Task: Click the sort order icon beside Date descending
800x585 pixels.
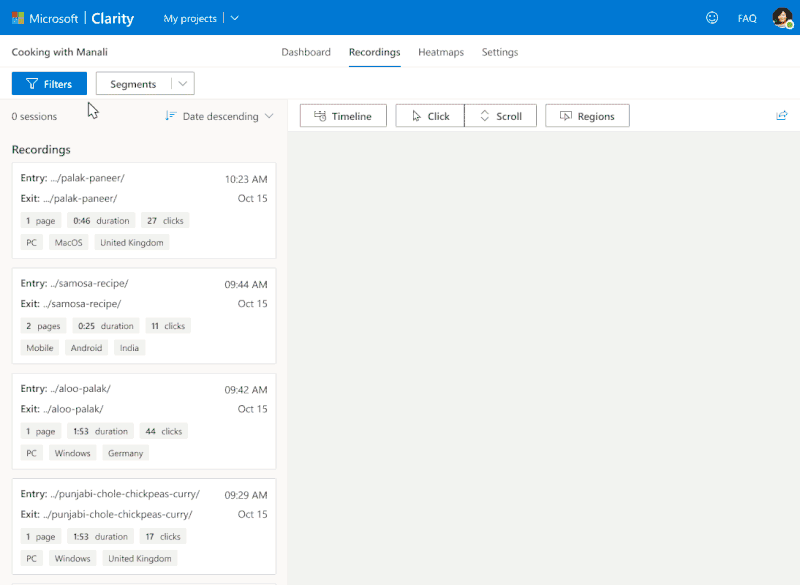Action: tap(171, 116)
